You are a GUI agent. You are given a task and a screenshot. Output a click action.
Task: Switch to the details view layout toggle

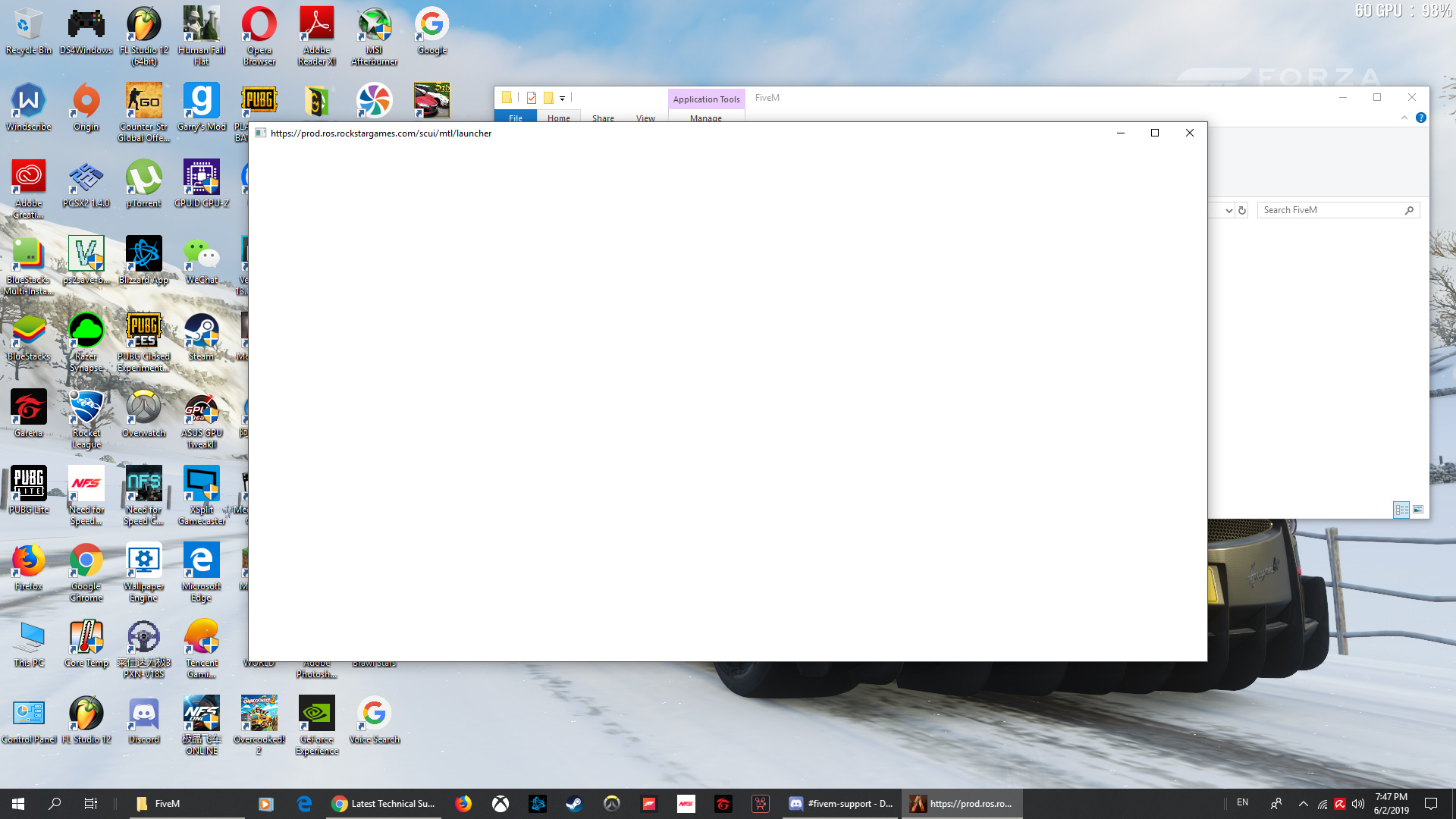[x=1401, y=510]
